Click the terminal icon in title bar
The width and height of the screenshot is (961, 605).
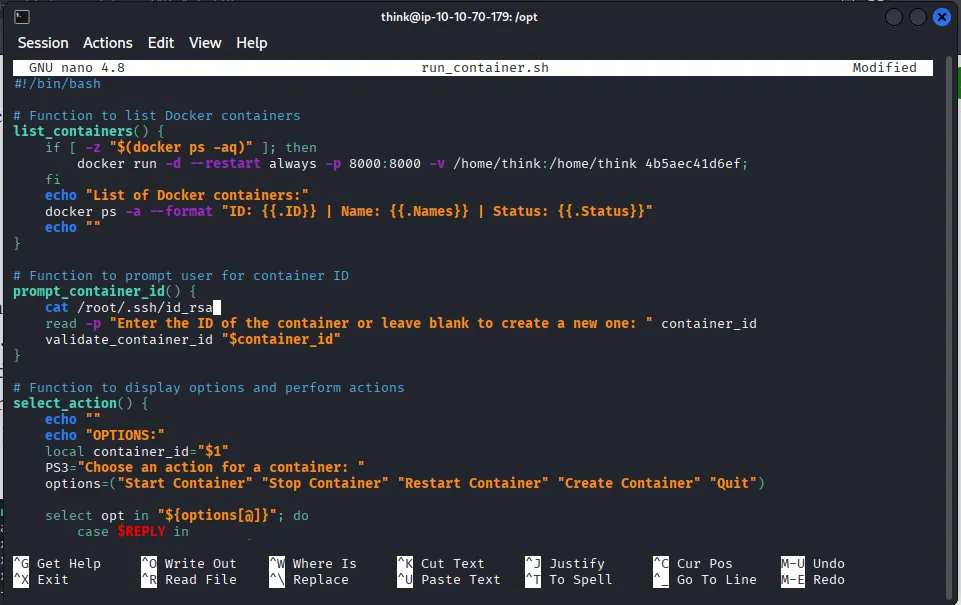pos(21,17)
